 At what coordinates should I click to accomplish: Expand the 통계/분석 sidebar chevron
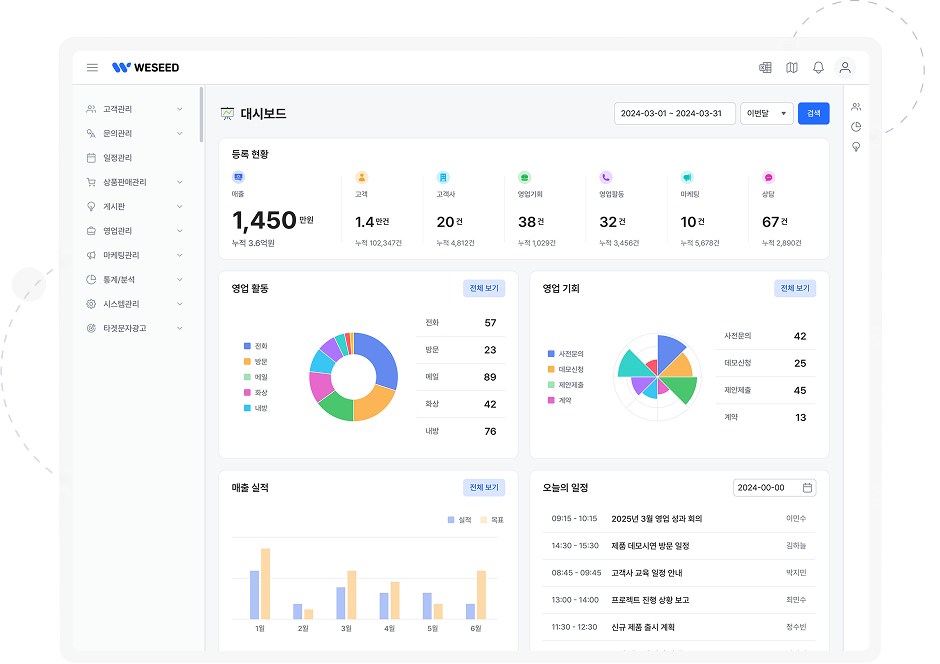[x=180, y=280]
